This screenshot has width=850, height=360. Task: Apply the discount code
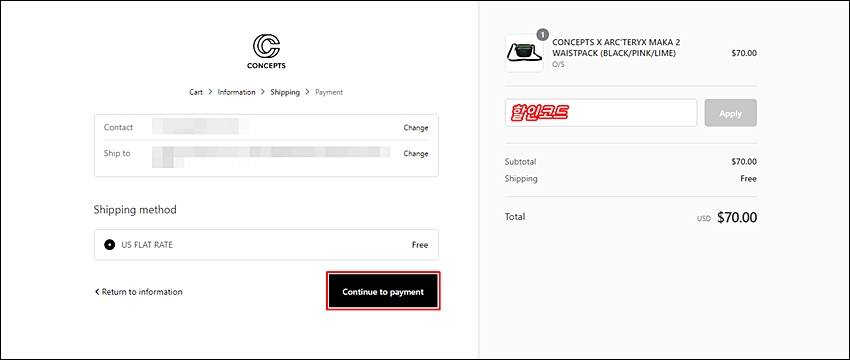[730, 113]
